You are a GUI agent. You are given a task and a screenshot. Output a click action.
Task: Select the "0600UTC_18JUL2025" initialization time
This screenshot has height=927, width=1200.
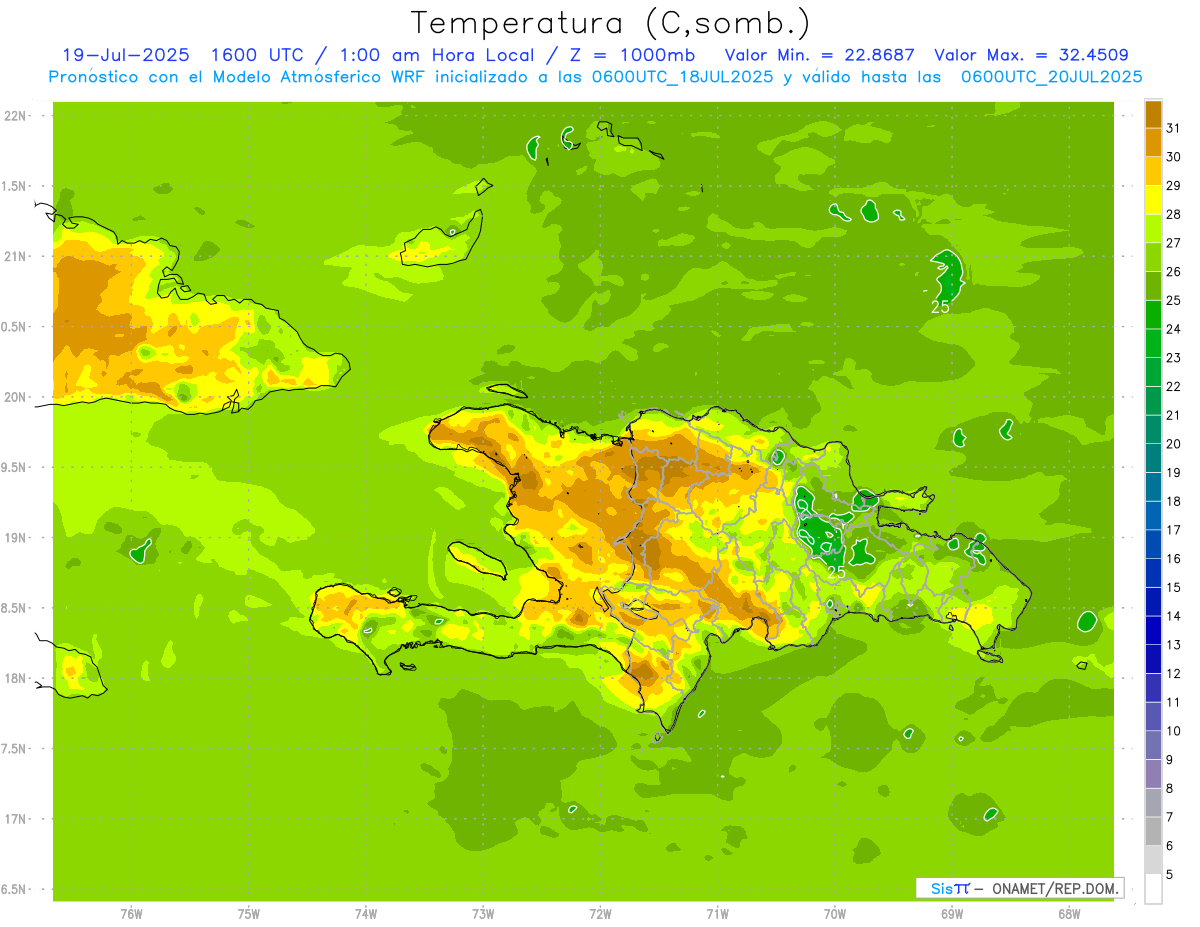[682, 77]
